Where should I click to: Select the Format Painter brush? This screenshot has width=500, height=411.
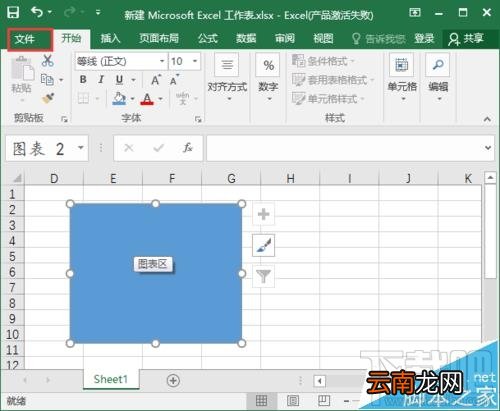pyautogui.click(x=48, y=98)
